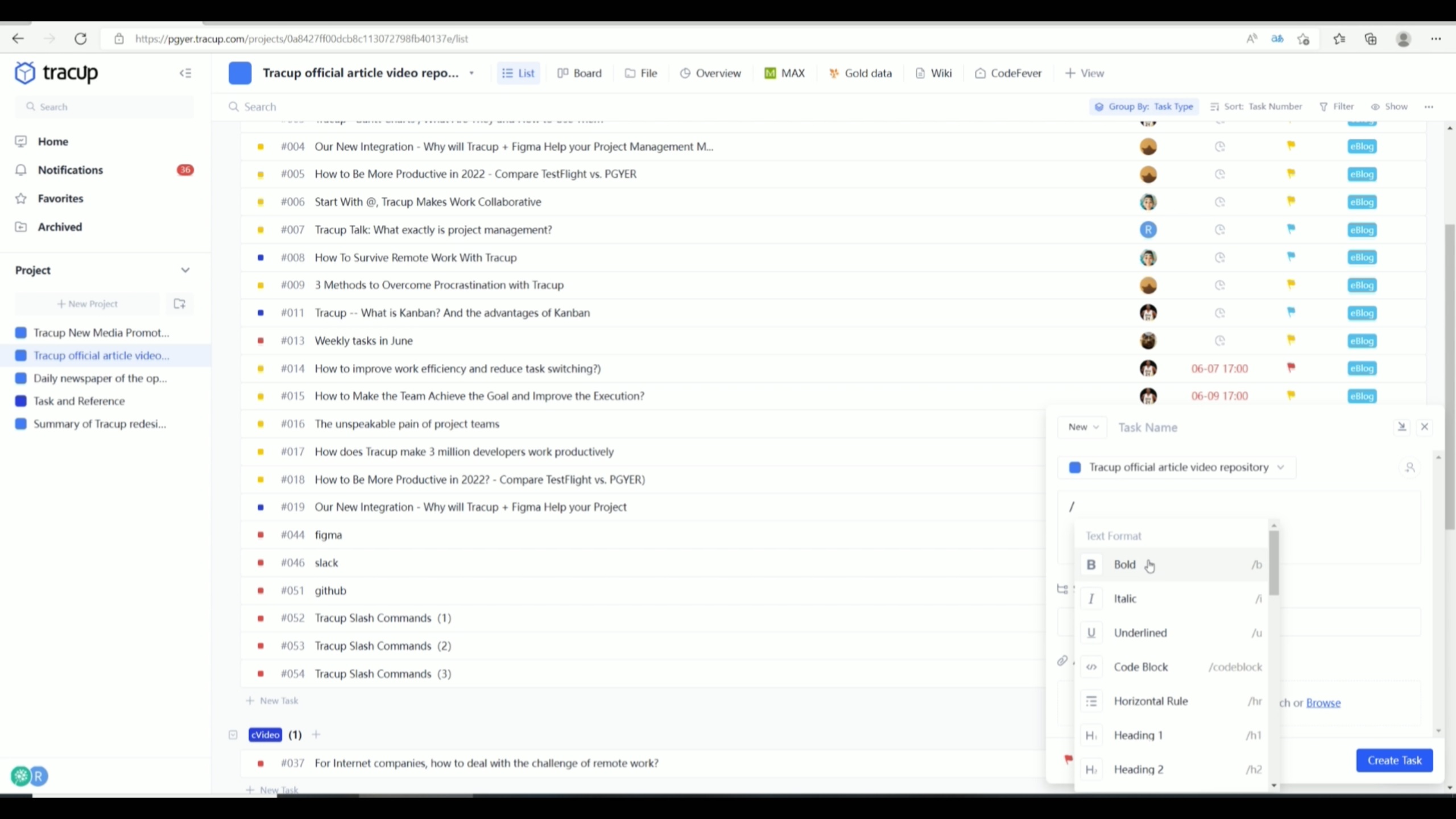Image resolution: width=1456 pixels, height=819 pixels.
Task: Select the Heading 1 format icon
Action: [1090, 735]
